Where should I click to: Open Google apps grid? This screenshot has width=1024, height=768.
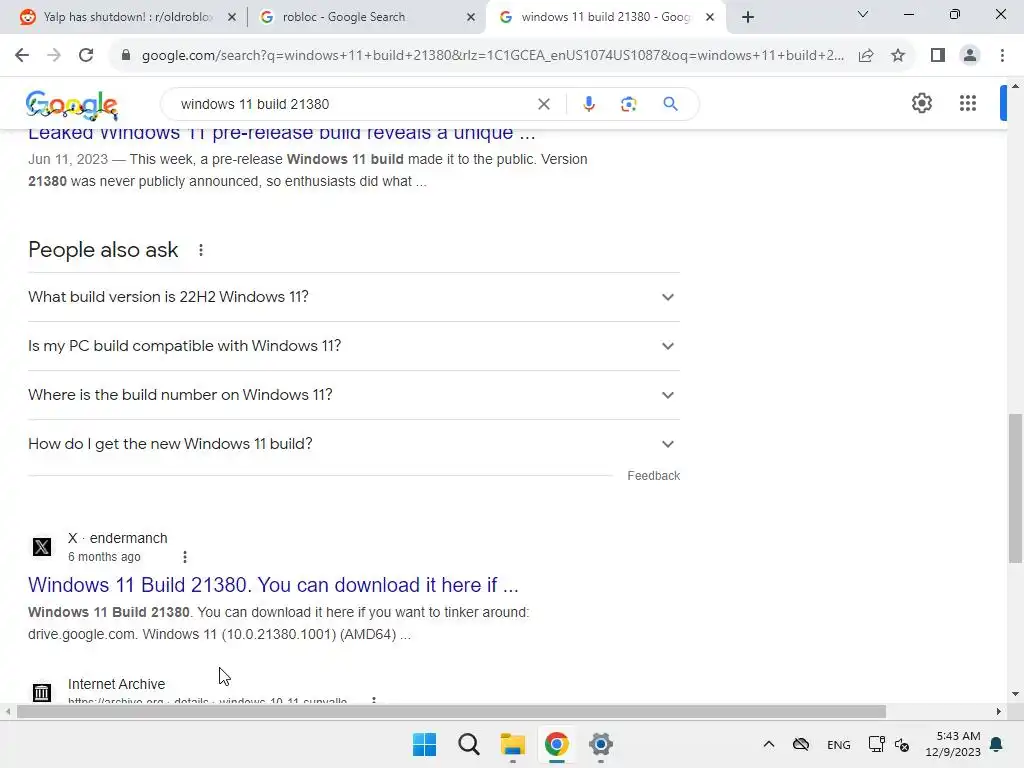(968, 103)
